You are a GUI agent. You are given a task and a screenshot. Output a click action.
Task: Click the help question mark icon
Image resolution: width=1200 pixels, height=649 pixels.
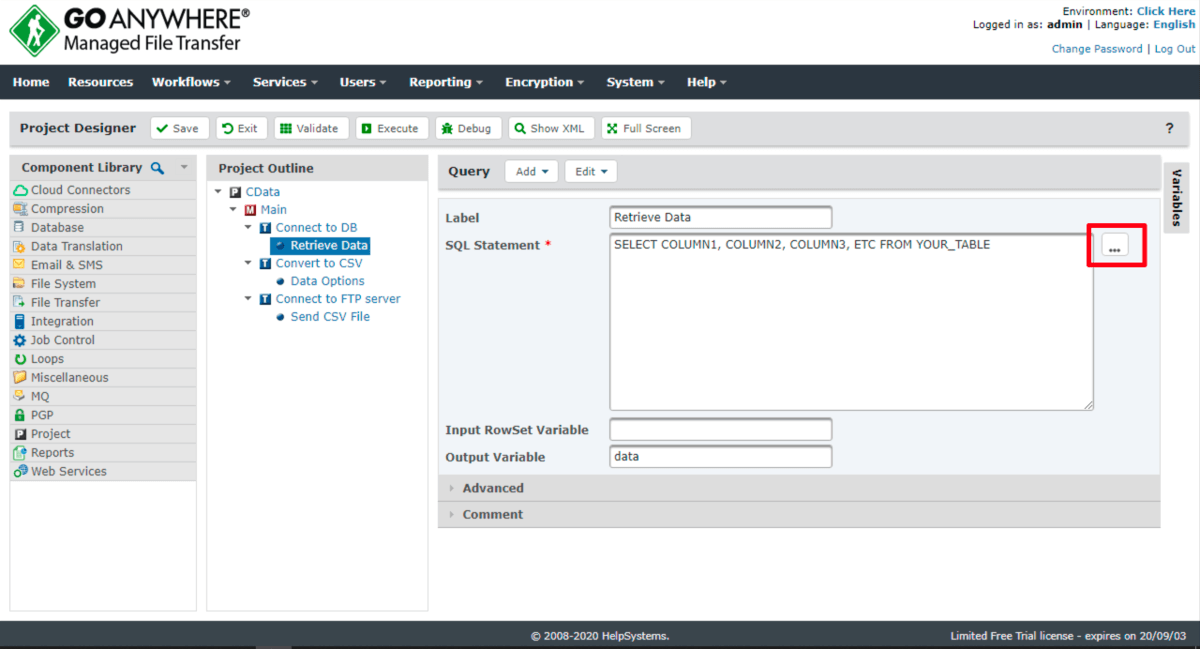[x=1170, y=128]
